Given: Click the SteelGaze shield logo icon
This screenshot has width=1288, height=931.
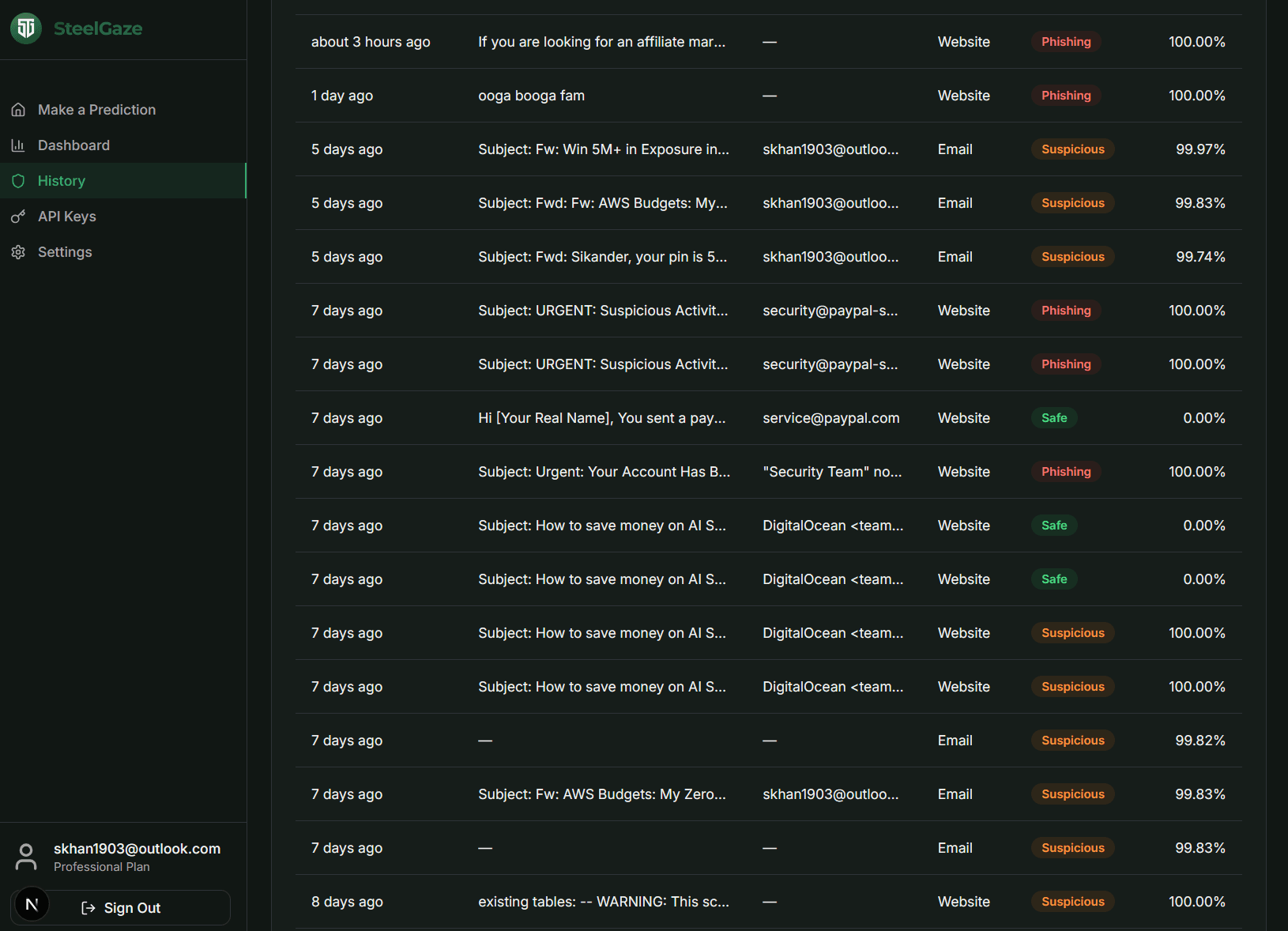Looking at the screenshot, I should (x=26, y=28).
